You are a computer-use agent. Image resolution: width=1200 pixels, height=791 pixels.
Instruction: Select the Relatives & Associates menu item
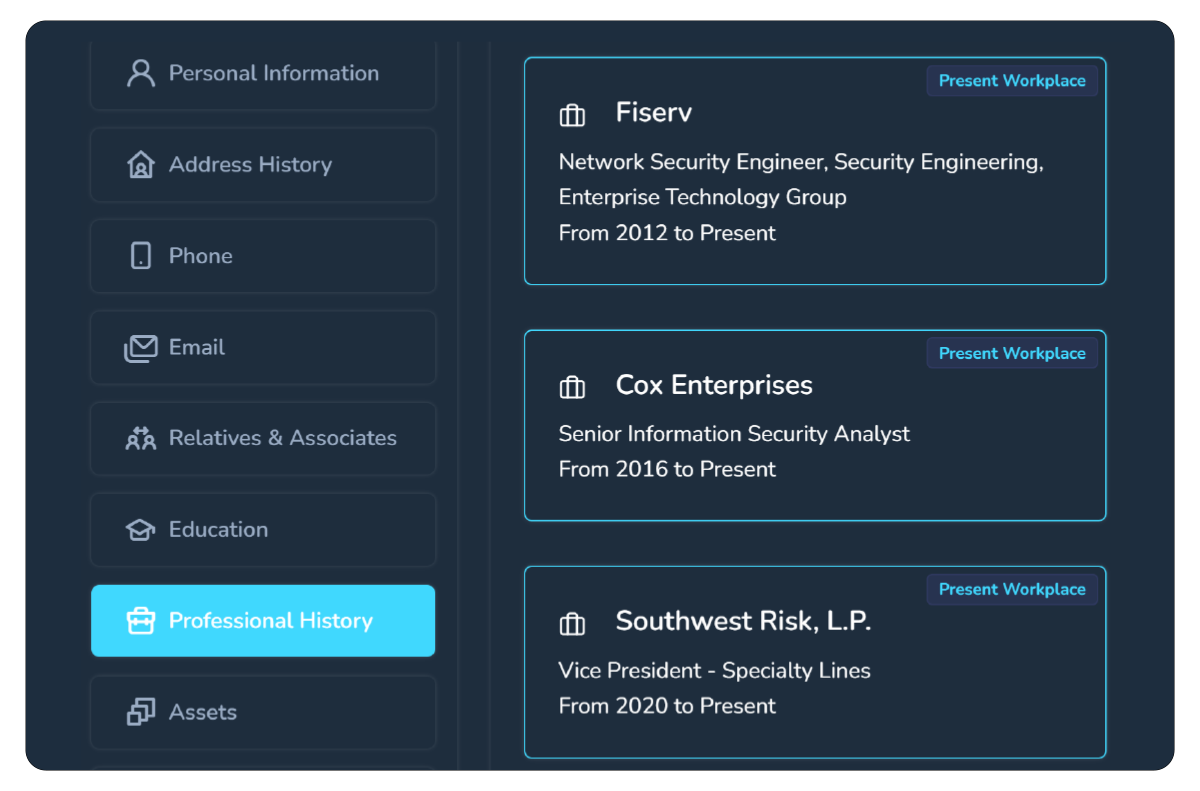(263, 438)
